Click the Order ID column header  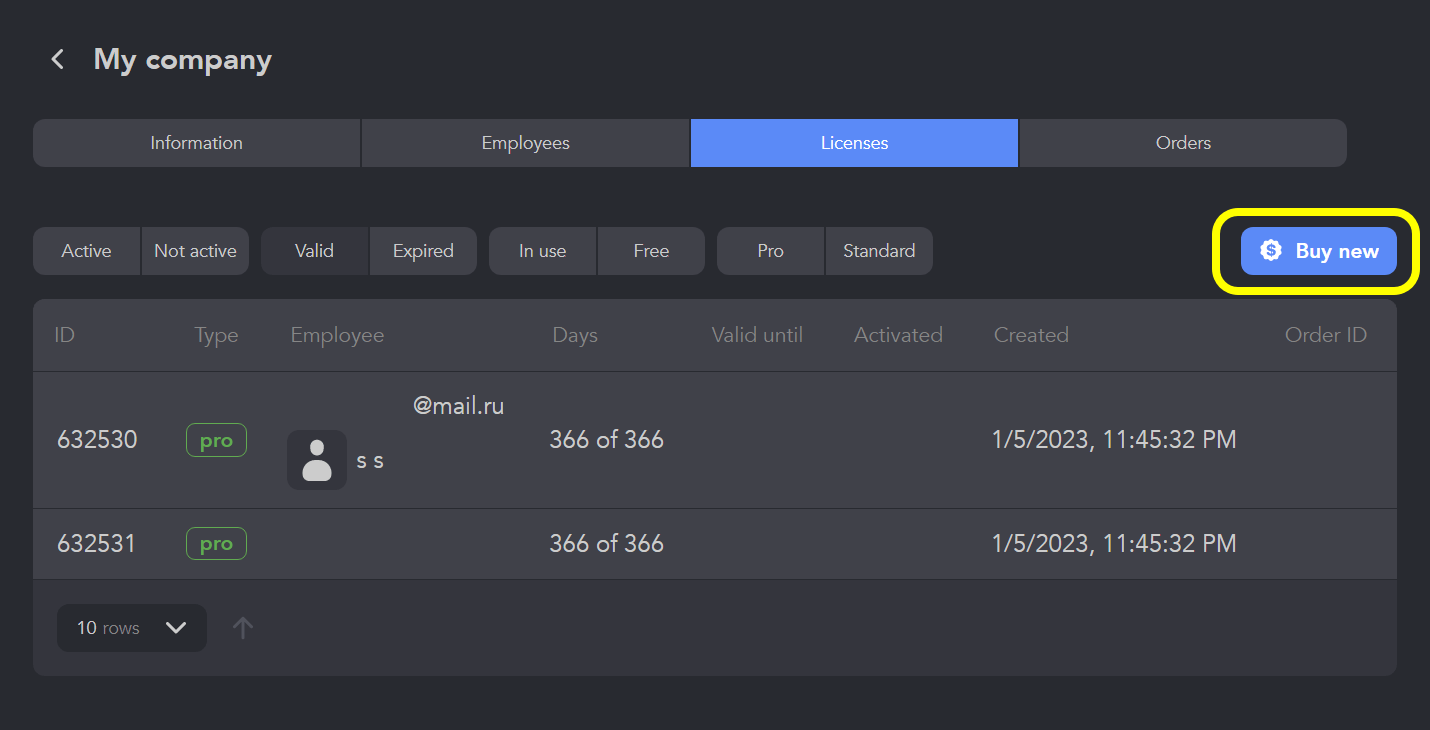pyautogui.click(x=1326, y=335)
